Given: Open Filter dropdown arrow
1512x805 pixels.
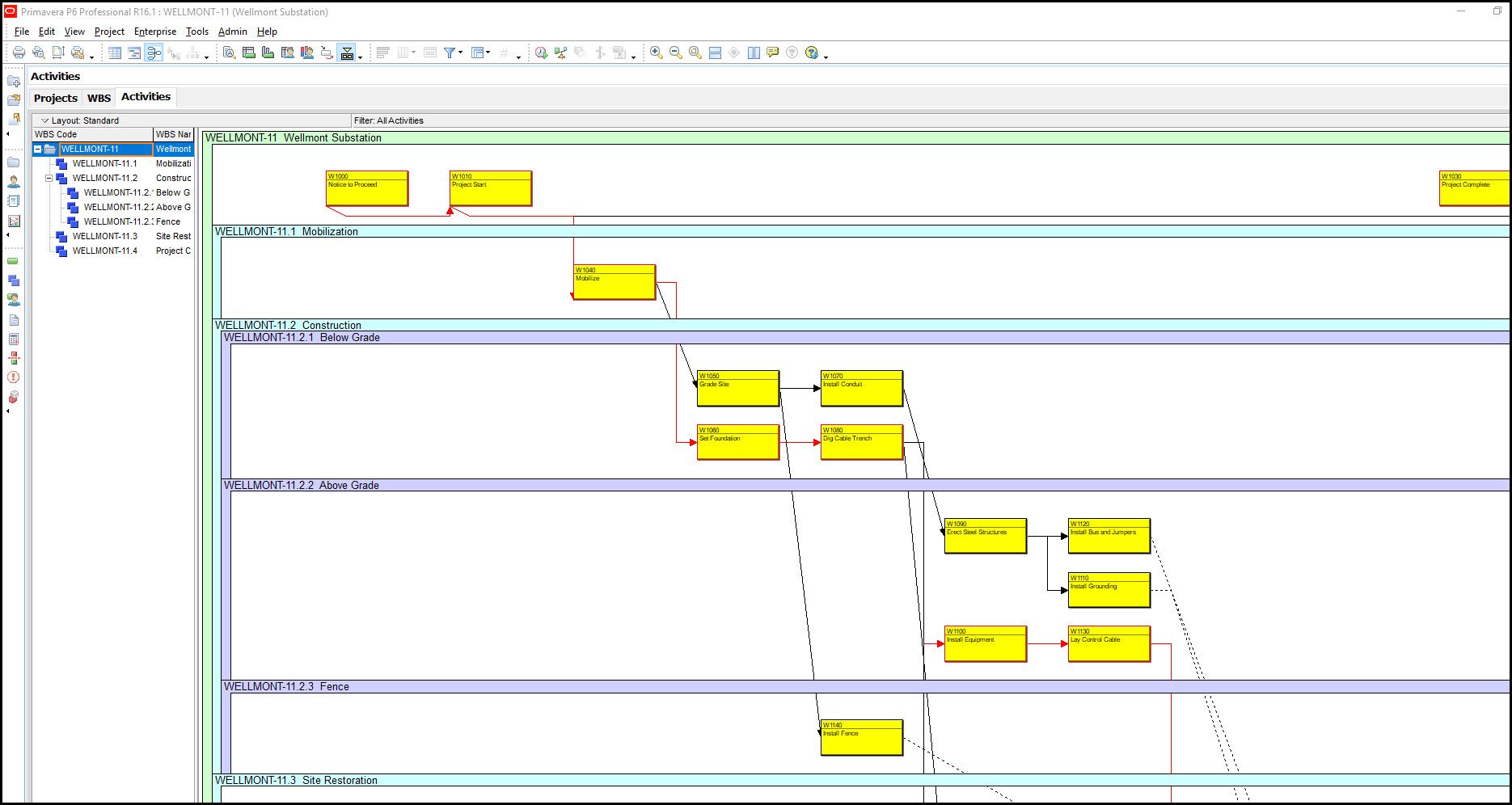Looking at the screenshot, I should pyautogui.click(x=461, y=53).
